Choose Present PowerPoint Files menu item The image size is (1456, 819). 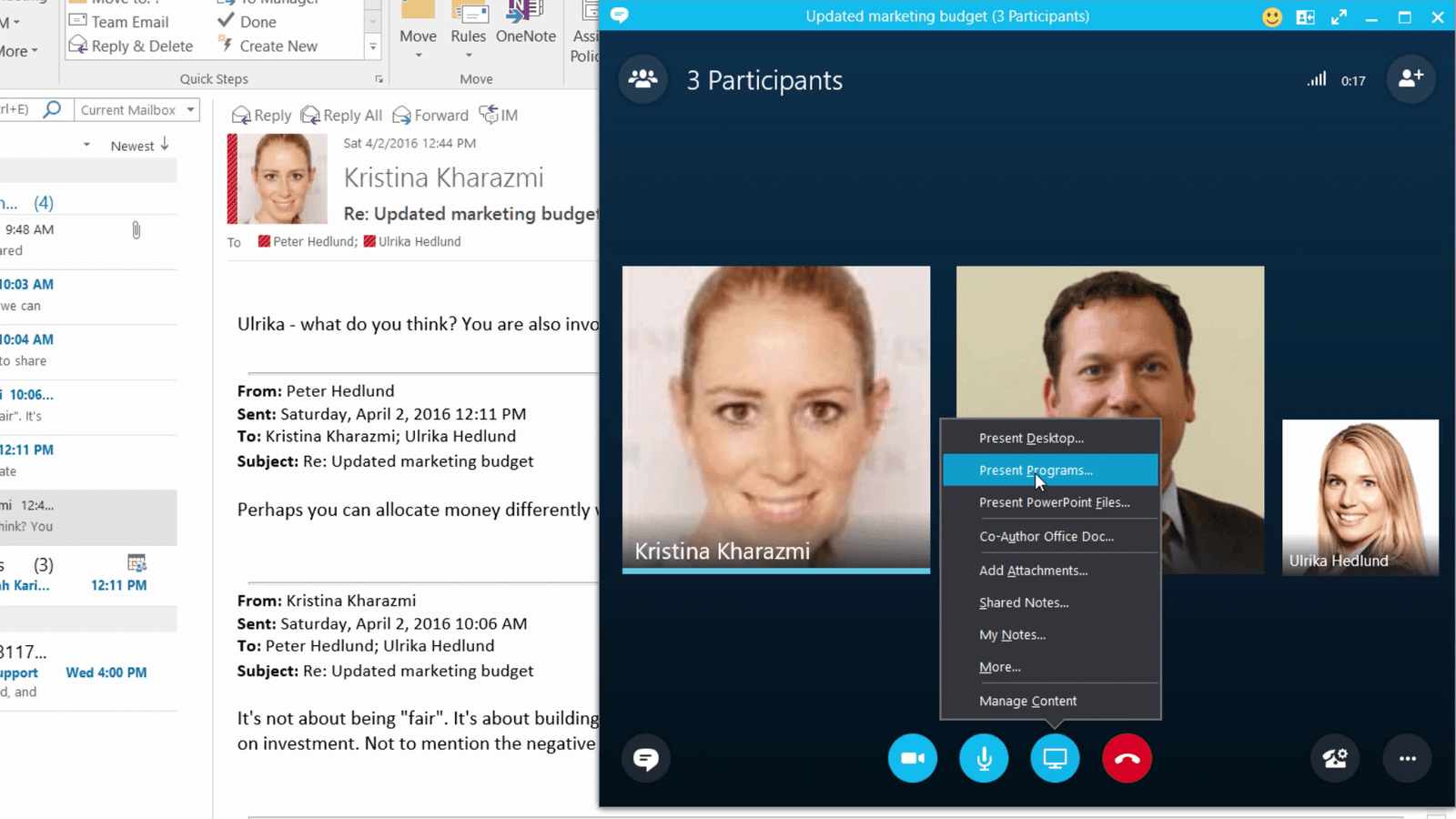pyautogui.click(x=1054, y=502)
